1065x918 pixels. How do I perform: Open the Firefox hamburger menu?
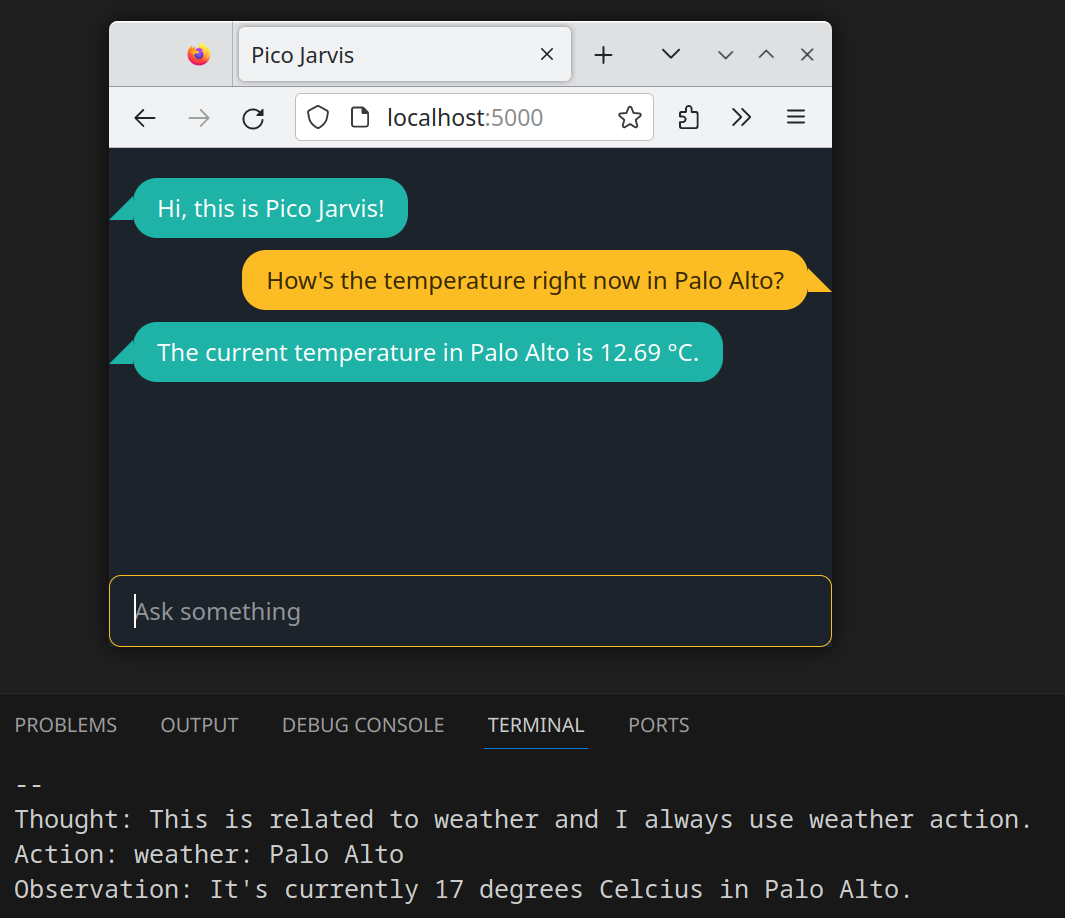pos(796,117)
